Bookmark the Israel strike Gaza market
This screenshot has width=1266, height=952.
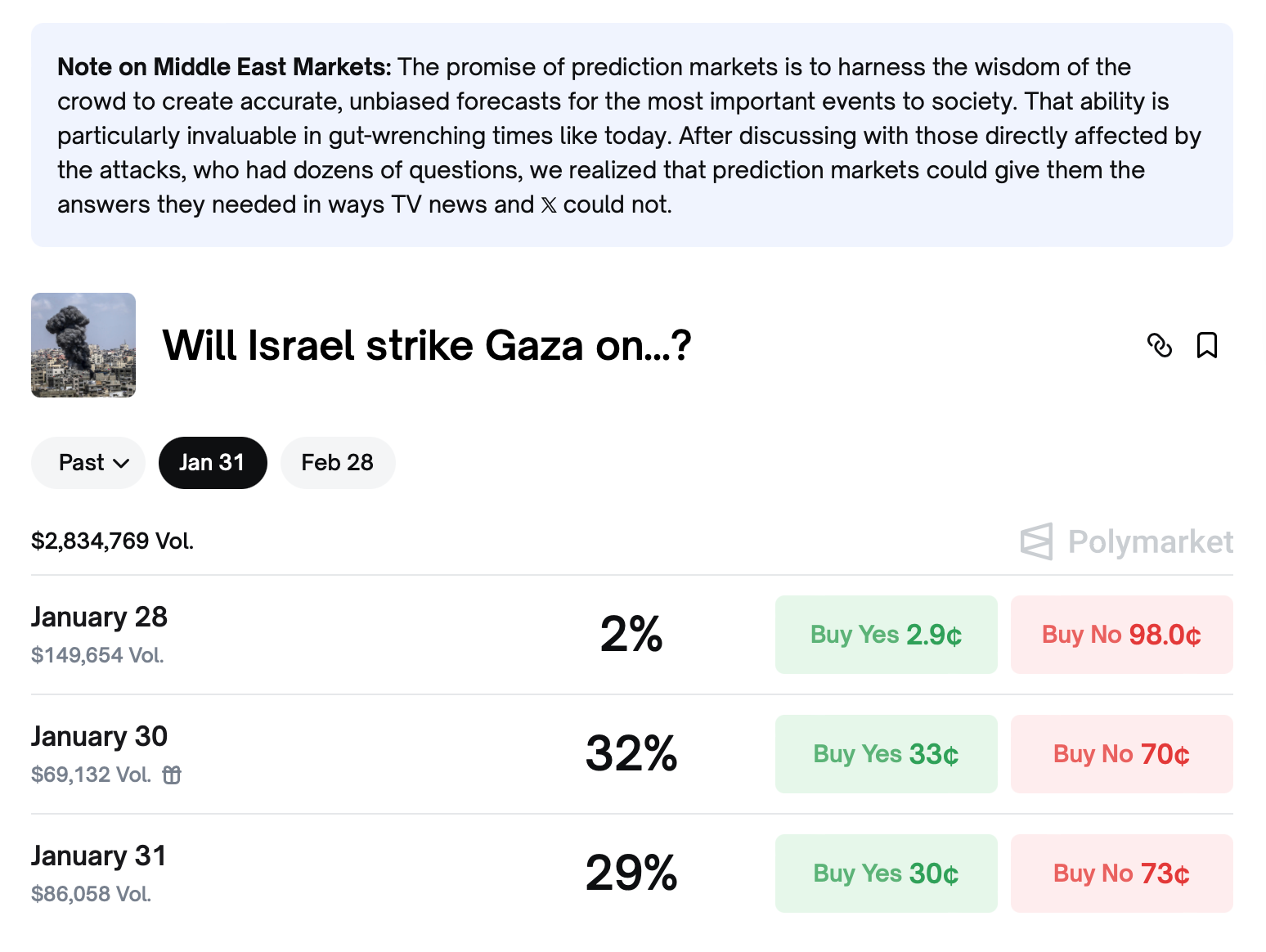1206,345
